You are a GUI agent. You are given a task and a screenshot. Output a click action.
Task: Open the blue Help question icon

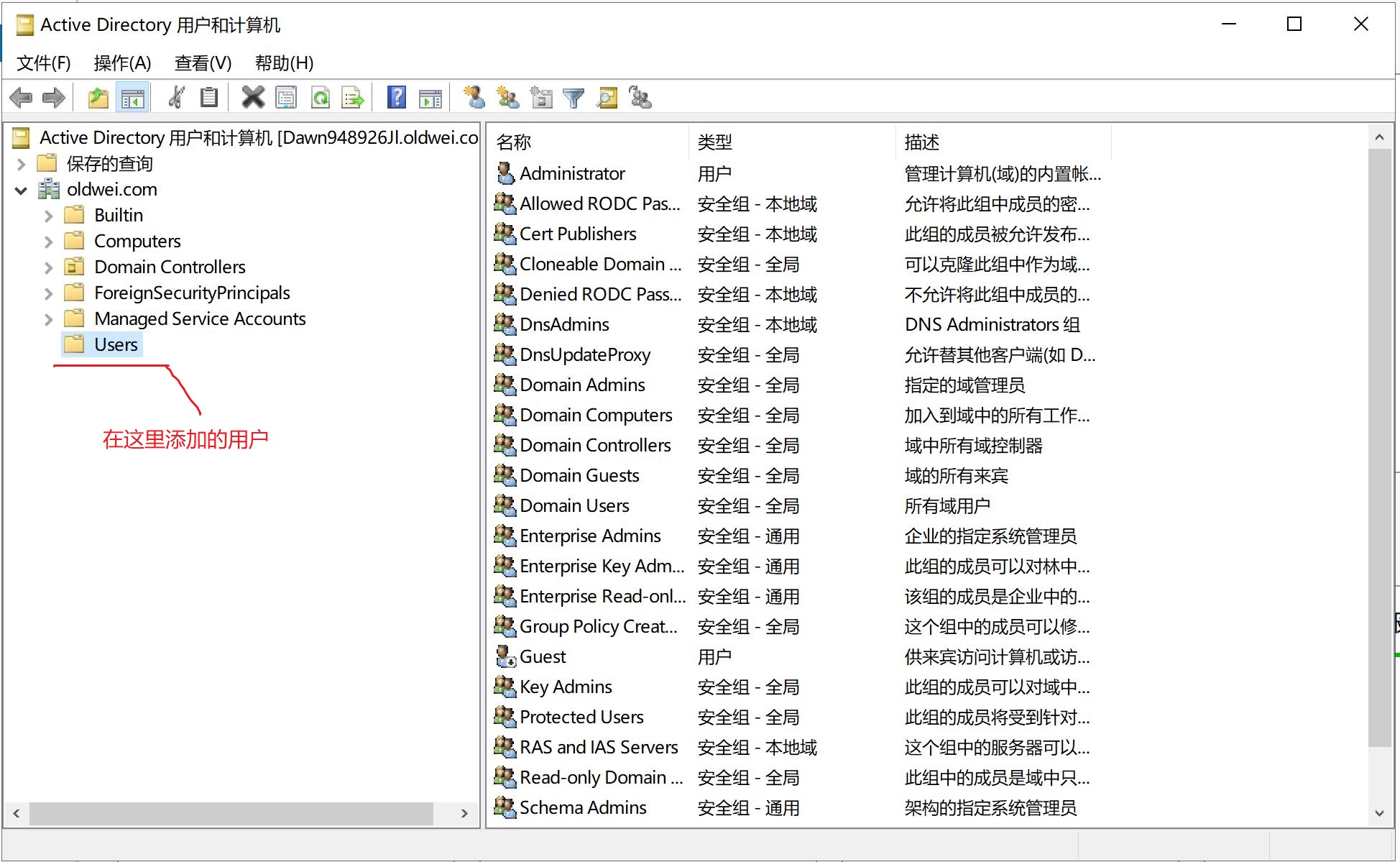click(396, 97)
